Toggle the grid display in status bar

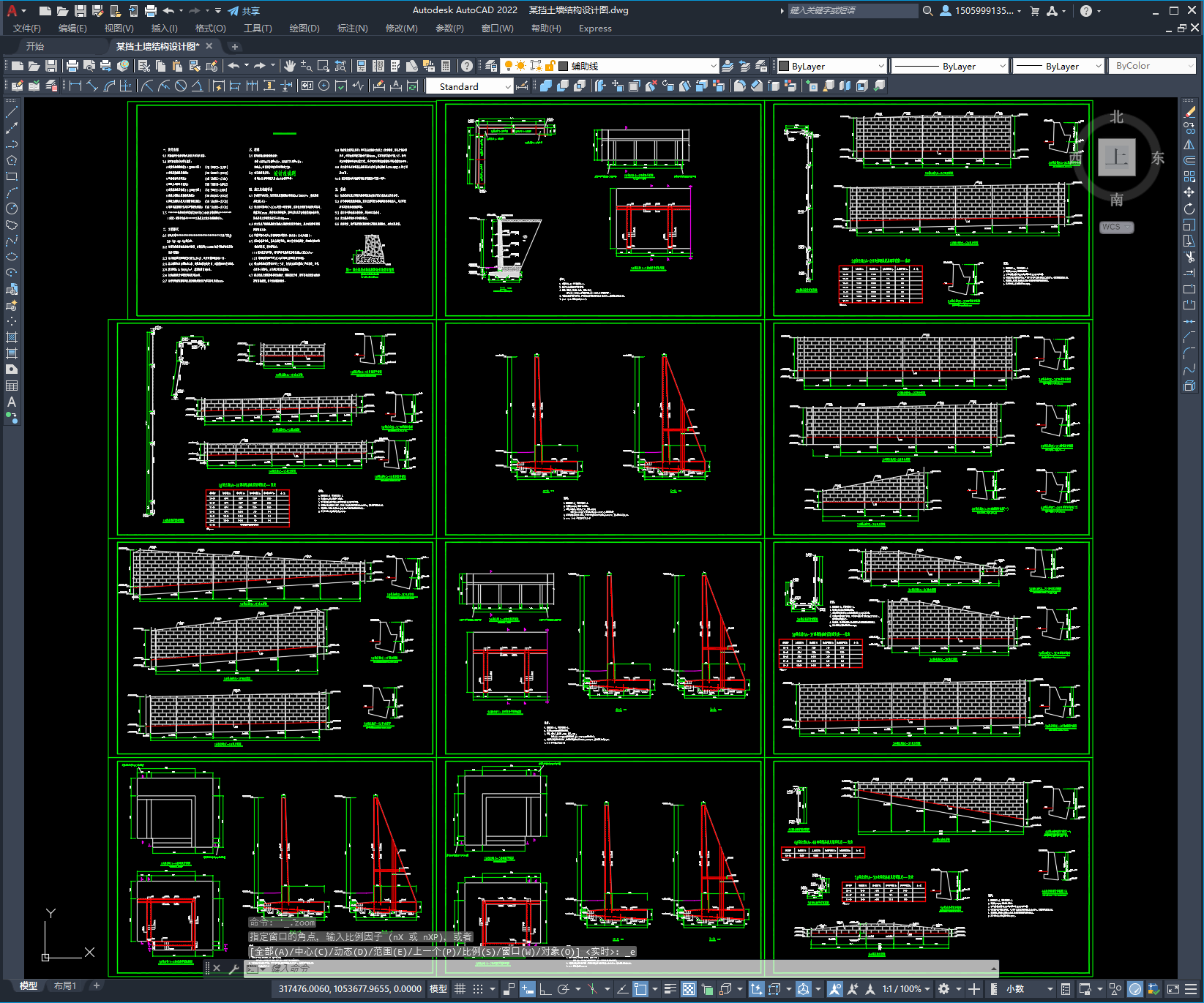[460, 988]
